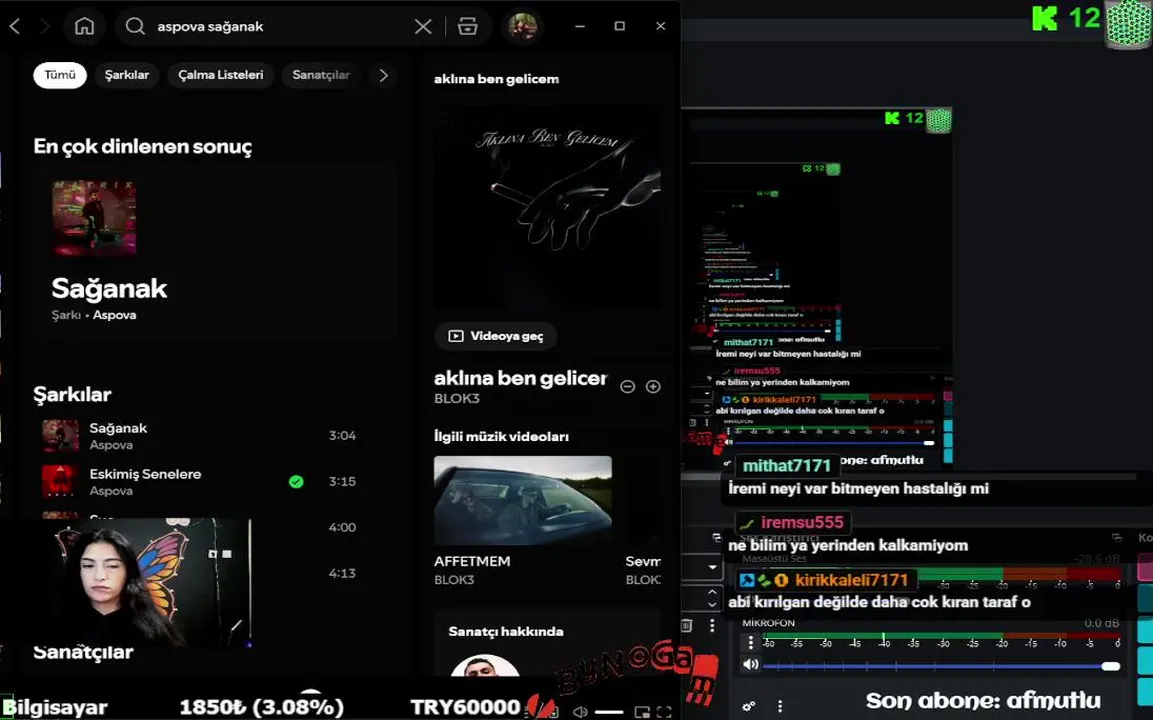Click the green Kick logo at top right
1153x720 pixels.
[x=1045, y=18]
